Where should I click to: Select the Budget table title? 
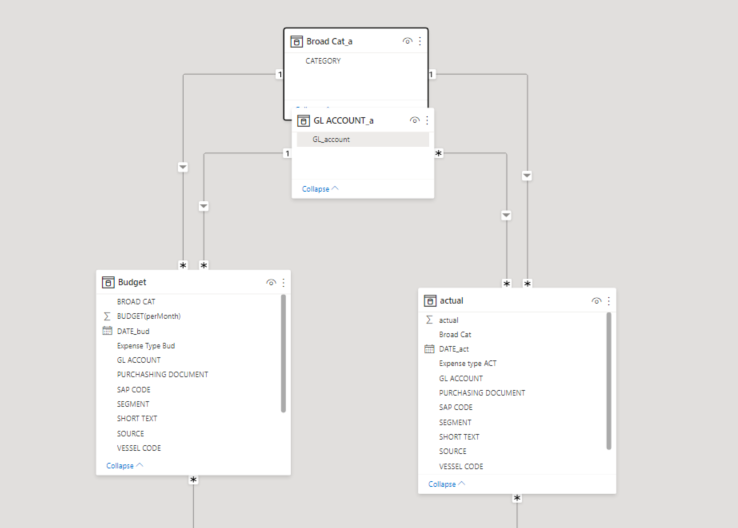132,282
